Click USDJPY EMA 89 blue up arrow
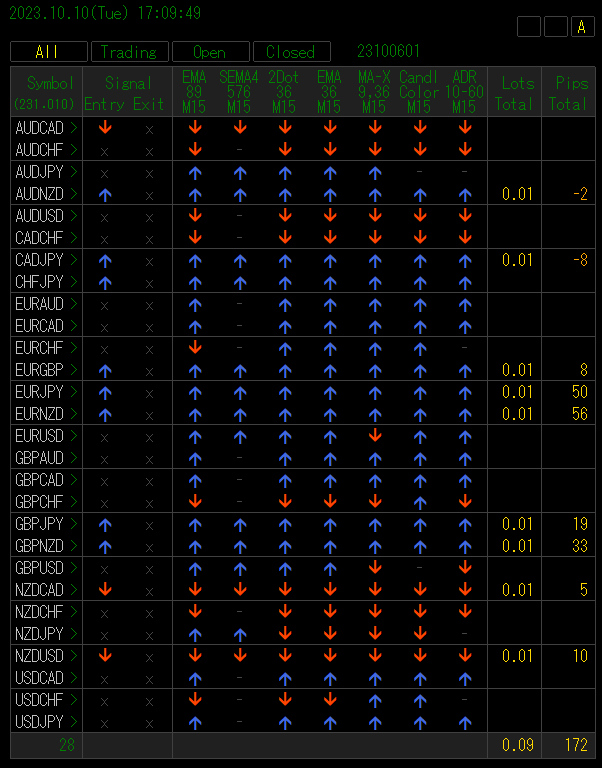The width and height of the screenshot is (602, 768). 195,722
